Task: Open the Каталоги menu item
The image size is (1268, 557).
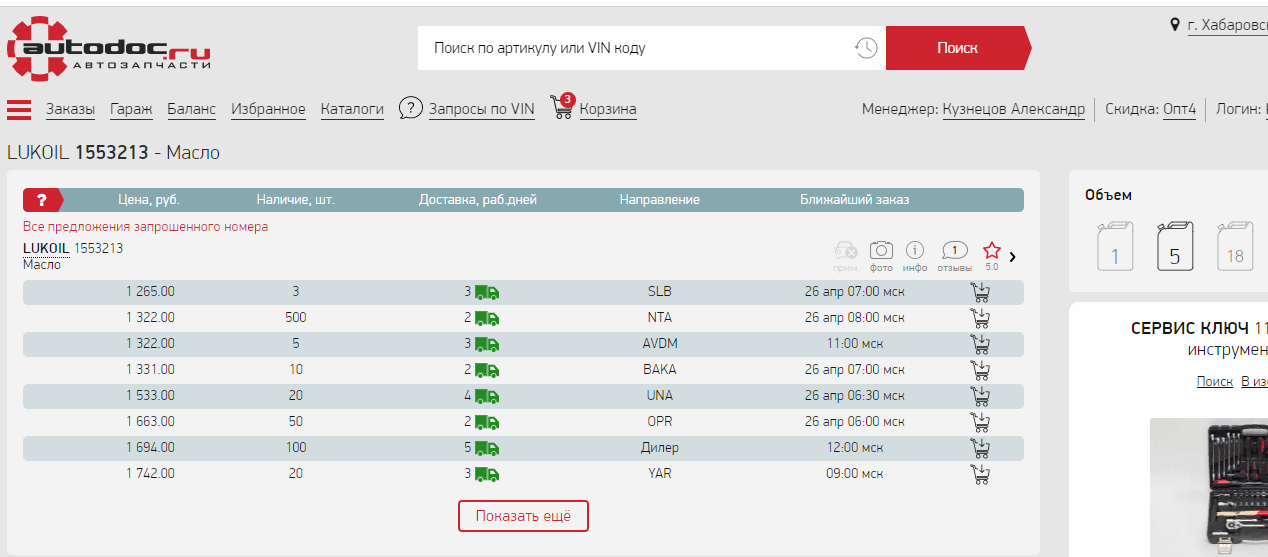Action: click(352, 109)
